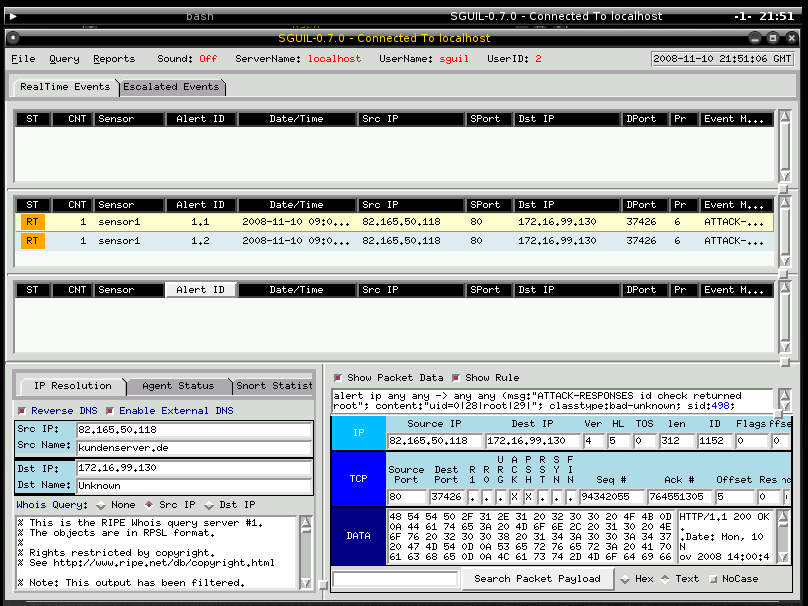Click the dark blue DATA header label
This screenshot has height=606, width=808.
click(x=359, y=536)
